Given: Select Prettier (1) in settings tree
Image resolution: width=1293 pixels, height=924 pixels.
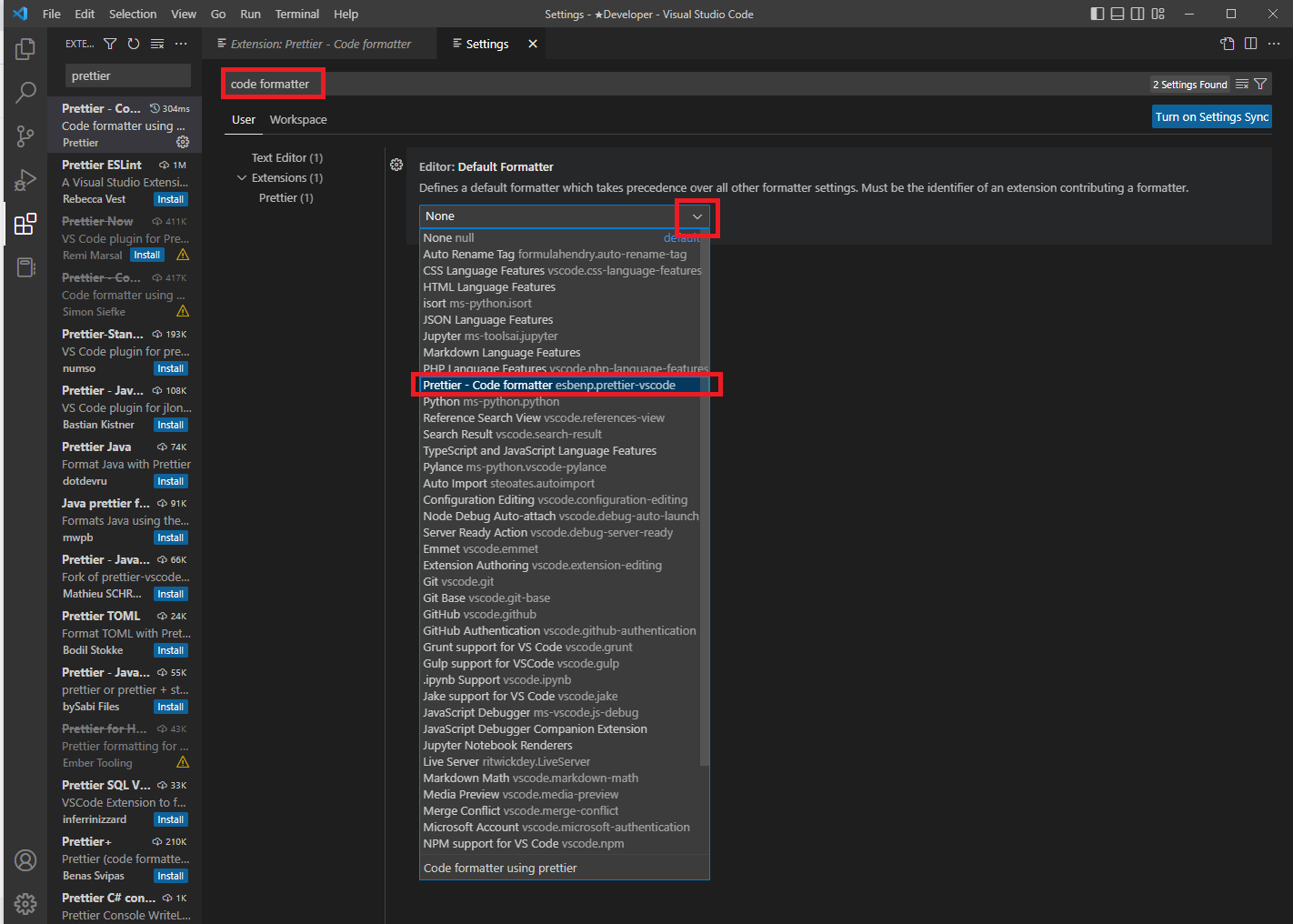Looking at the screenshot, I should click(286, 197).
